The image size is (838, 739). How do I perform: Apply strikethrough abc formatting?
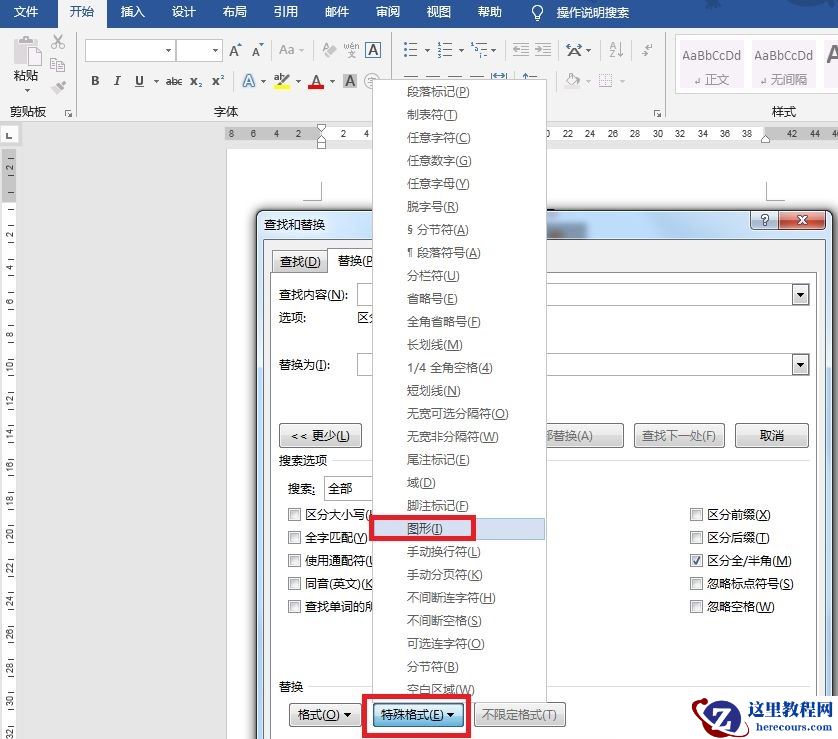[x=174, y=81]
